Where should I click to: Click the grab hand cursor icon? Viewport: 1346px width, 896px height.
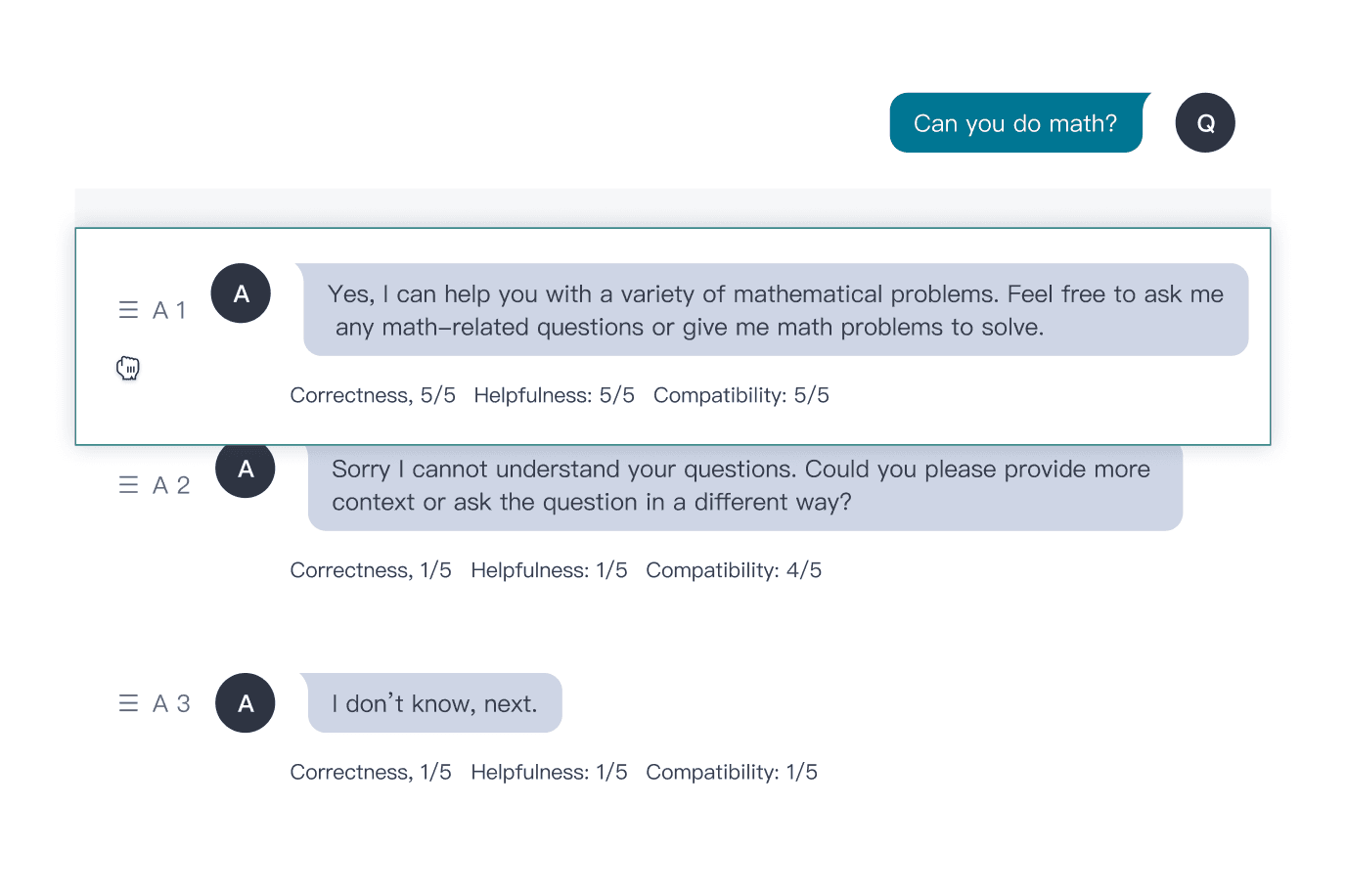pos(128,368)
